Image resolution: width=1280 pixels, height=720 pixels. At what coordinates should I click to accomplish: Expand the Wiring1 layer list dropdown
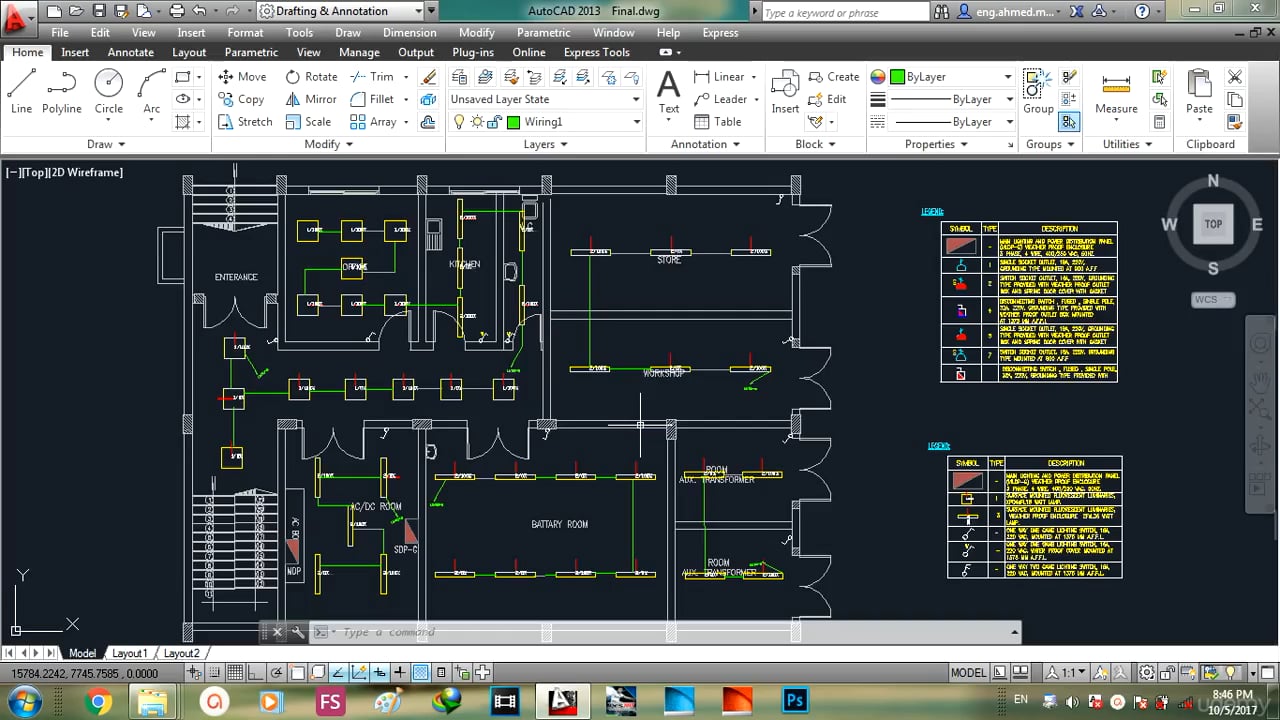[x=636, y=122]
